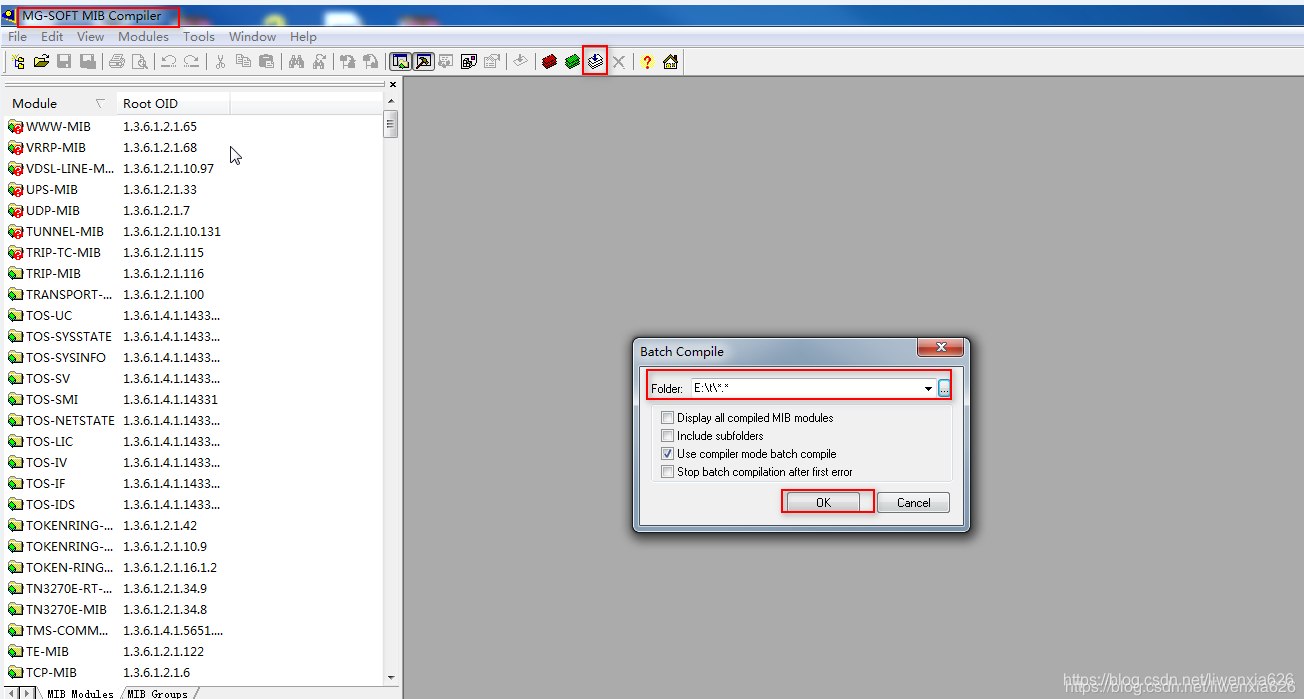Click the Cut scissors icon

click(x=220, y=62)
